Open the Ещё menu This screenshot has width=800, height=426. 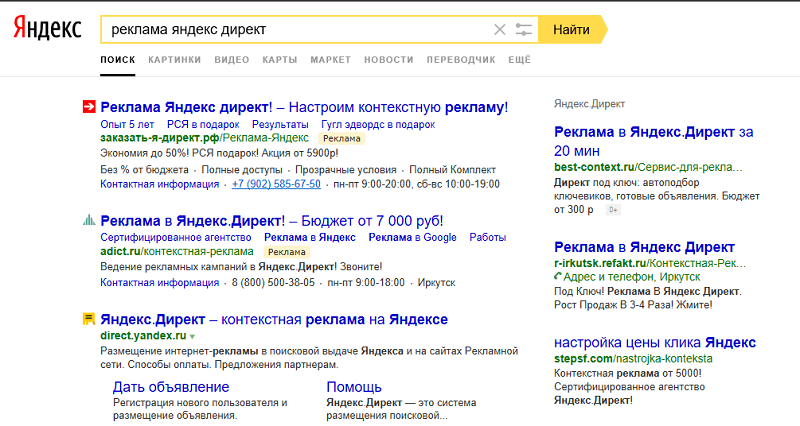(x=519, y=60)
